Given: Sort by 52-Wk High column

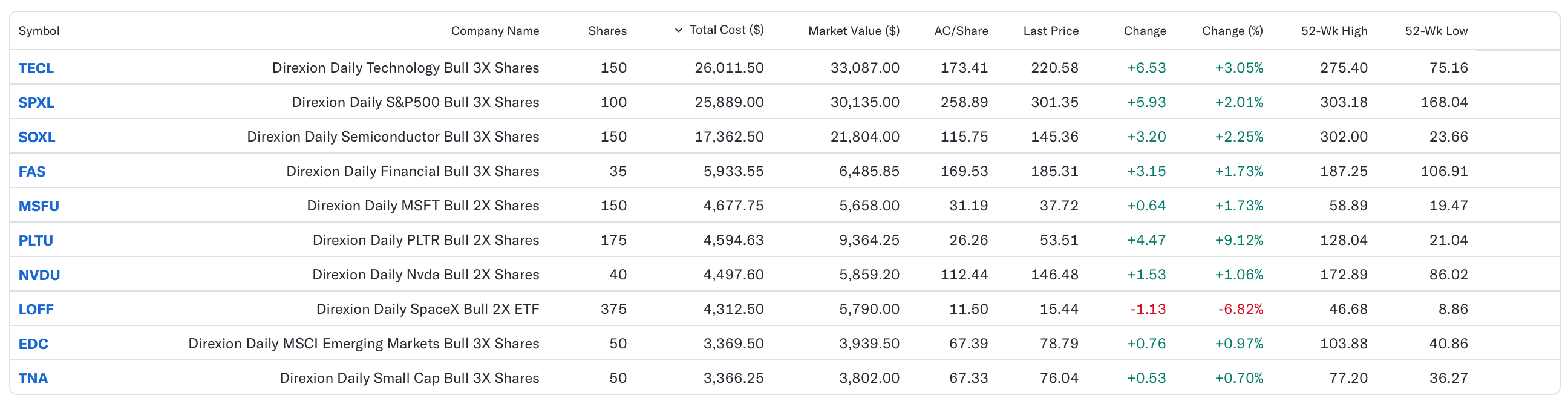Looking at the screenshot, I should click(1334, 31).
